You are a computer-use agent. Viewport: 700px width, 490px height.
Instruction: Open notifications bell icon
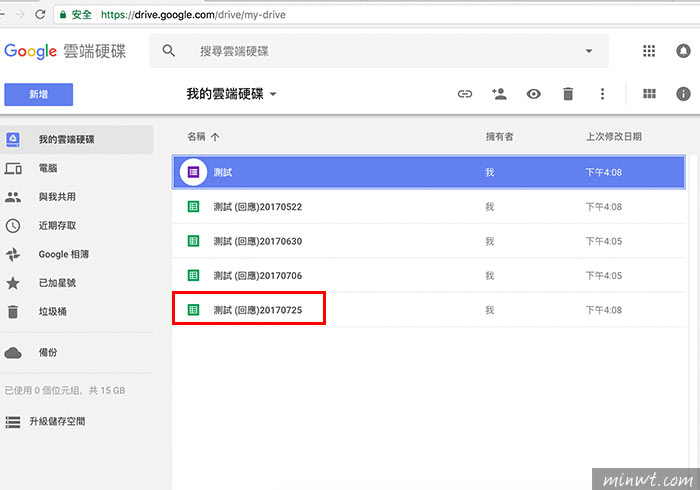coord(683,51)
